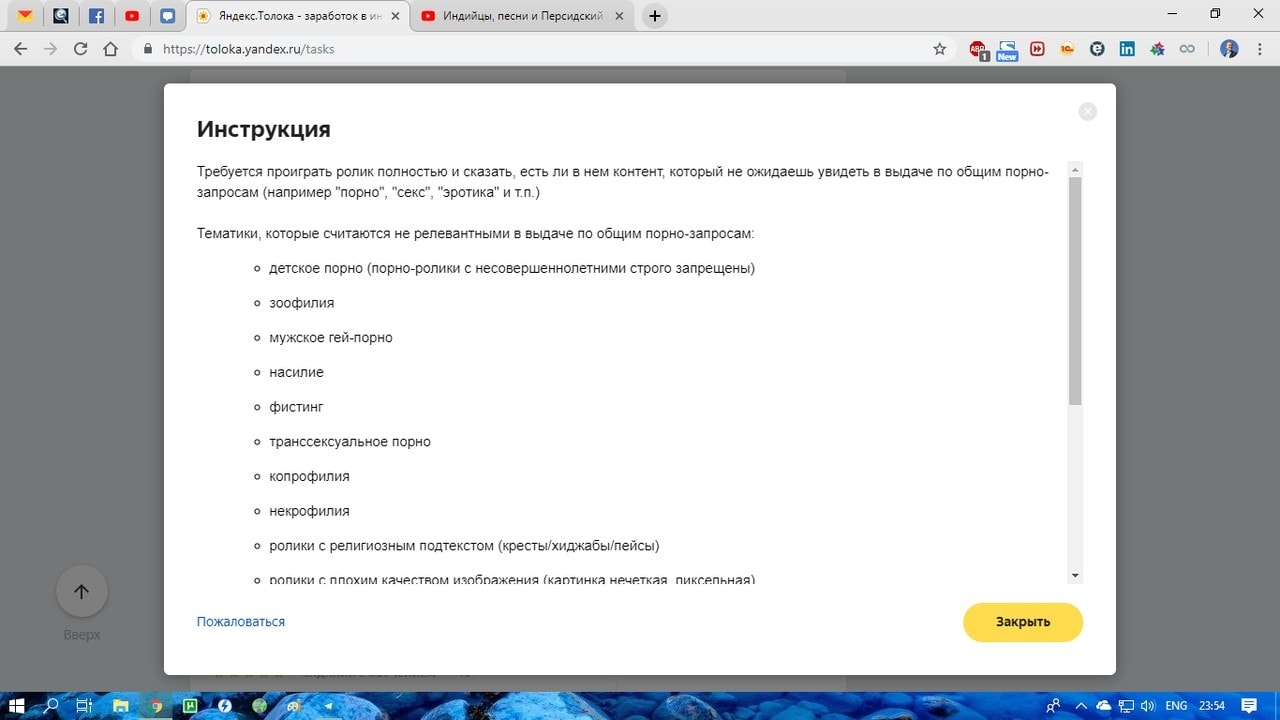
Task: Open the red play-arrows extension
Action: pyautogui.click(x=1037, y=49)
